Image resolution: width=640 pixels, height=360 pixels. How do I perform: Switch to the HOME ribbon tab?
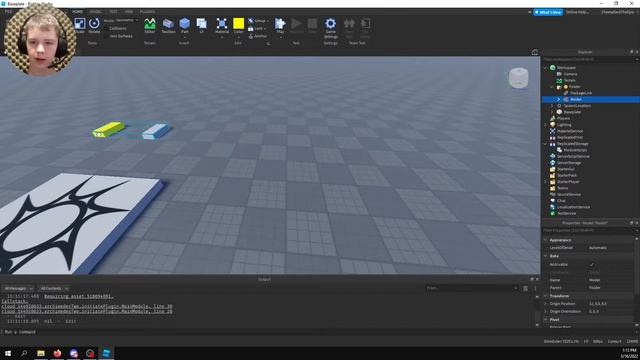click(x=77, y=12)
